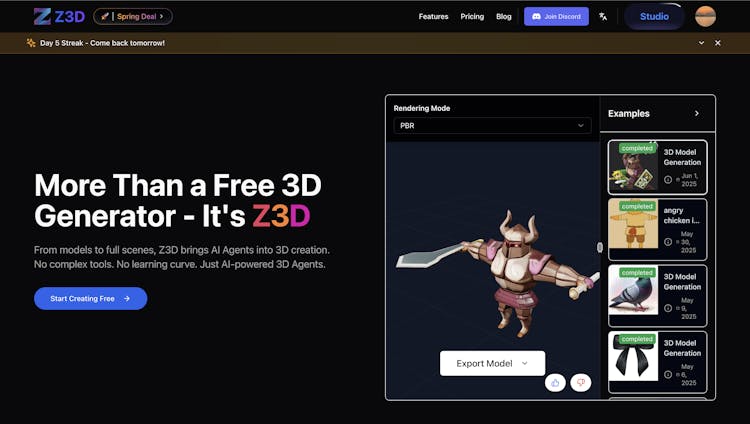
Task: Open the language translate icon
Action: click(x=603, y=16)
